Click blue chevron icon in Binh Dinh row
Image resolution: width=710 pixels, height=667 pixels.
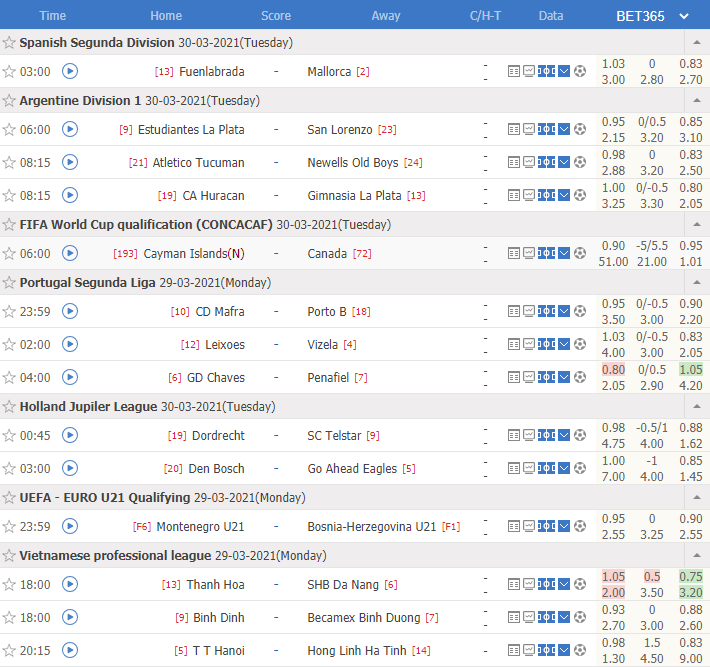pyautogui.click(x=564, y=617)
